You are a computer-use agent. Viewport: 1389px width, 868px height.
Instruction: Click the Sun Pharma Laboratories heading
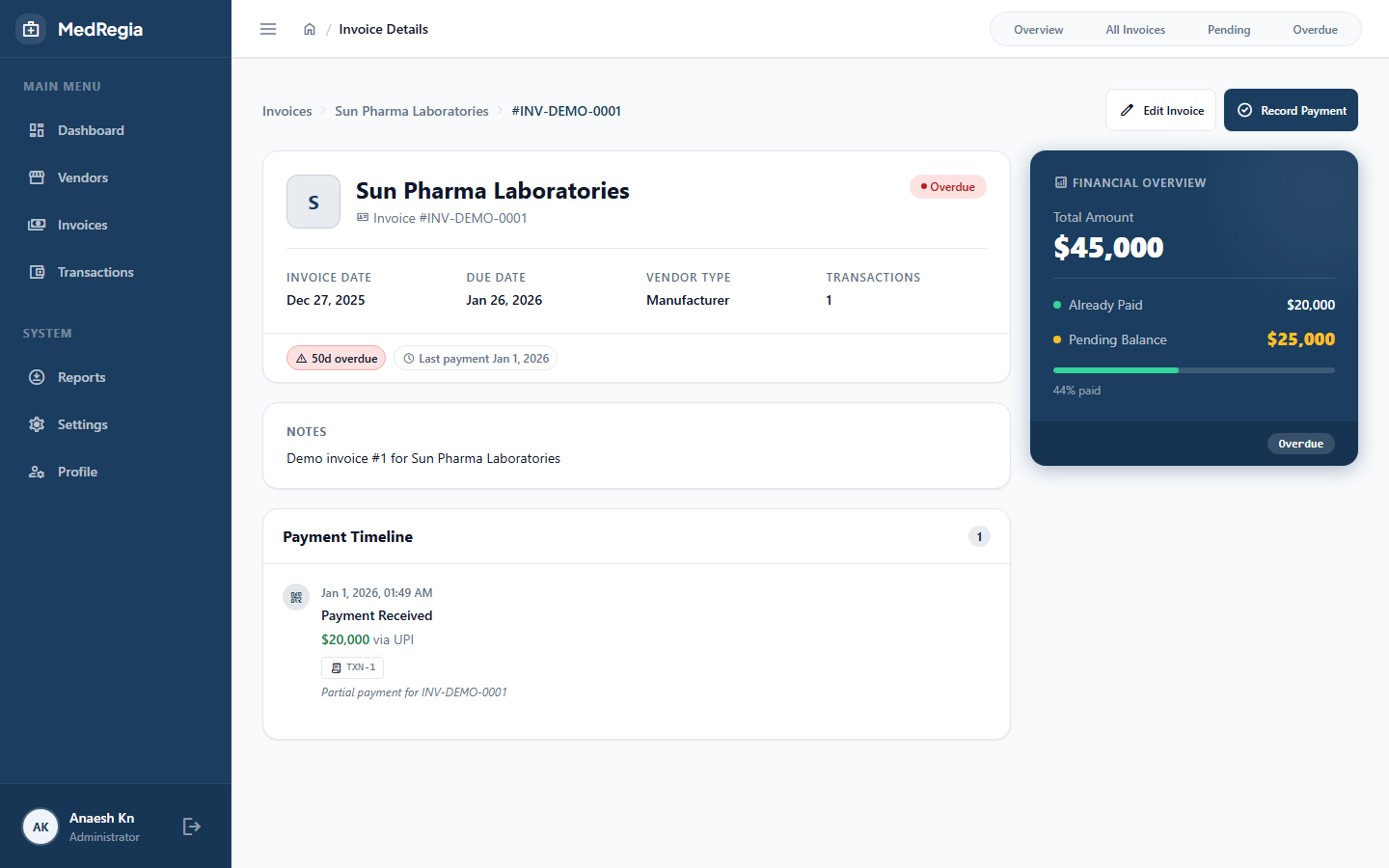(493, 191)
